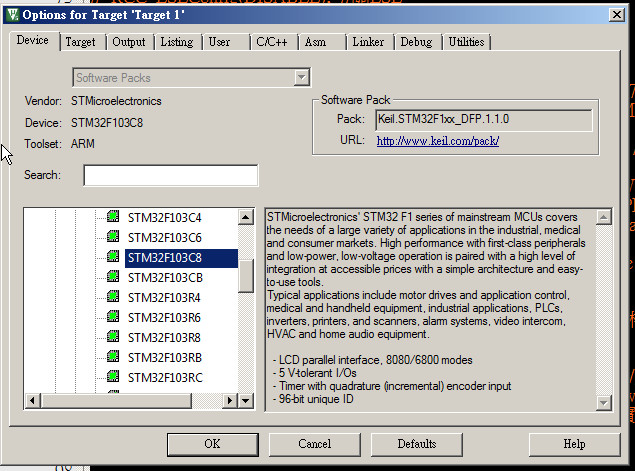Viewport: 635px width, 471px height.
Task: Click the chip icon beside STM32F103R8
Action: tap(113, 336)
